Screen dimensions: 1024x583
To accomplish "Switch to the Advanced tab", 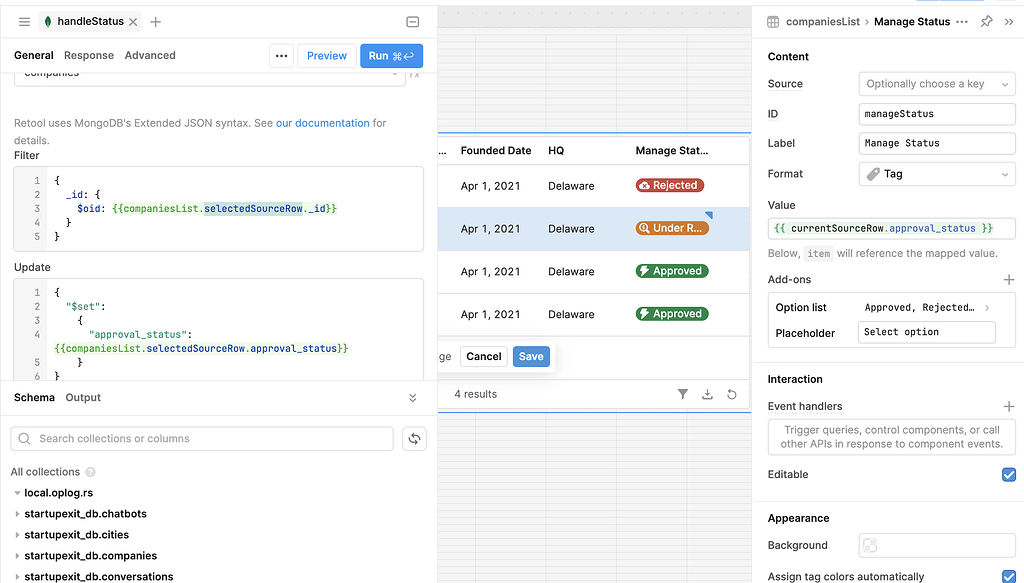I will point(150,55).
